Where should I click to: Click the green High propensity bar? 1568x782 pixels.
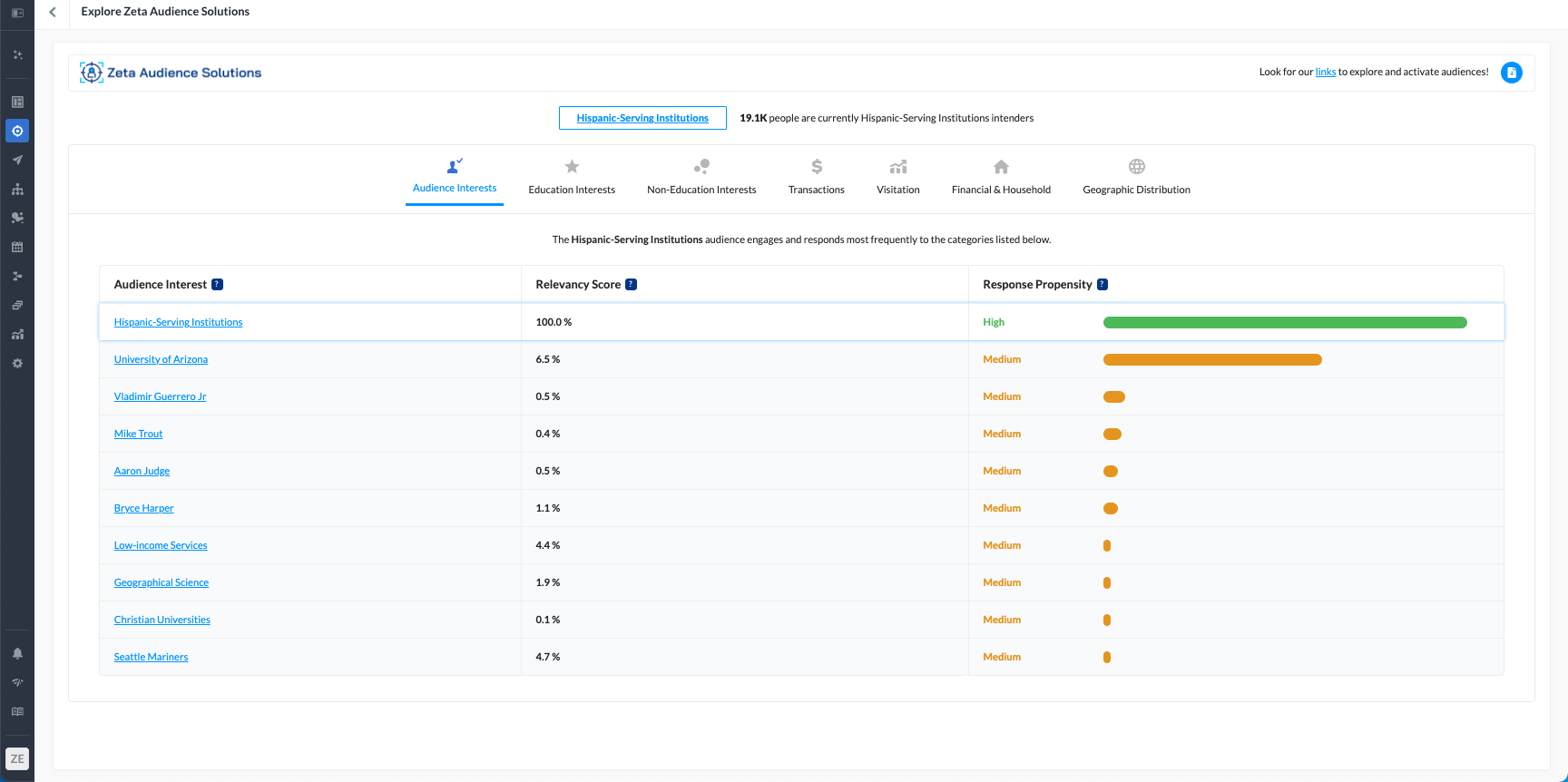pos(1284,323)
